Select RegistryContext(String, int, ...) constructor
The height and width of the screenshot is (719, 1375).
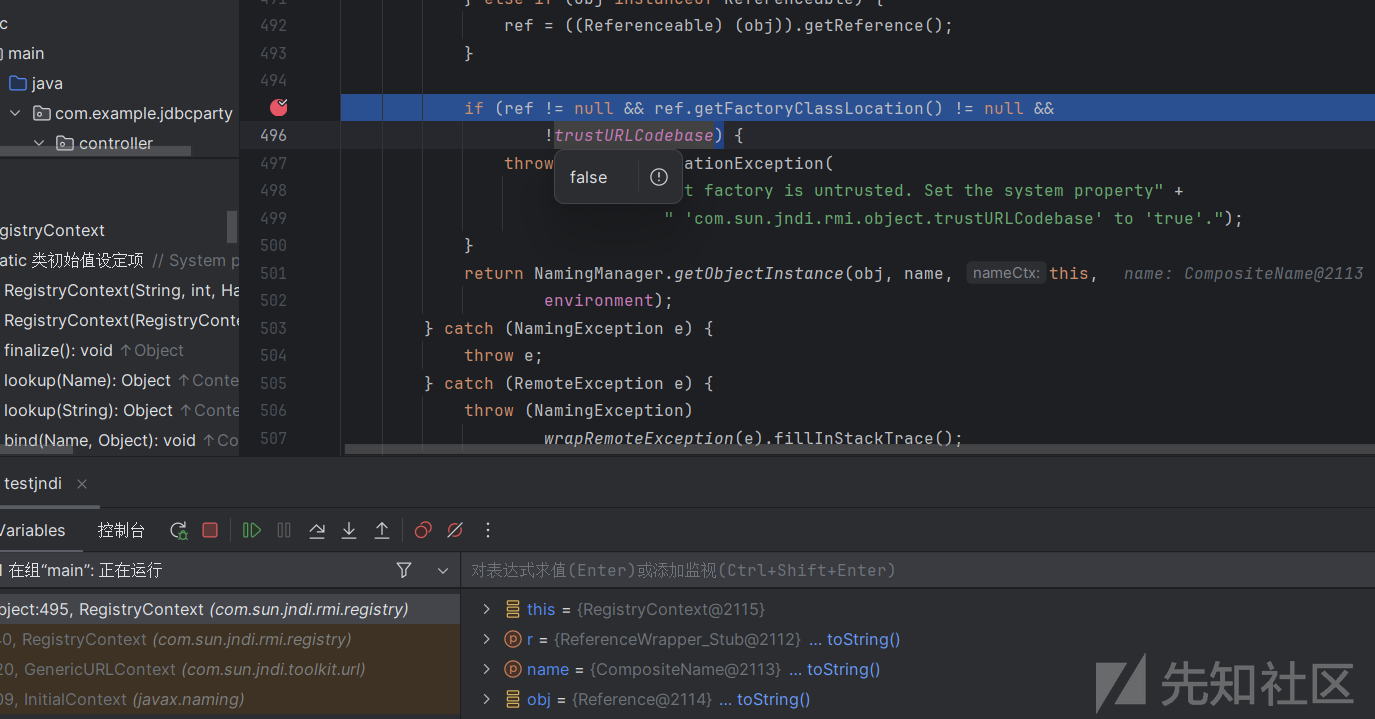click(x=120, y=290)
